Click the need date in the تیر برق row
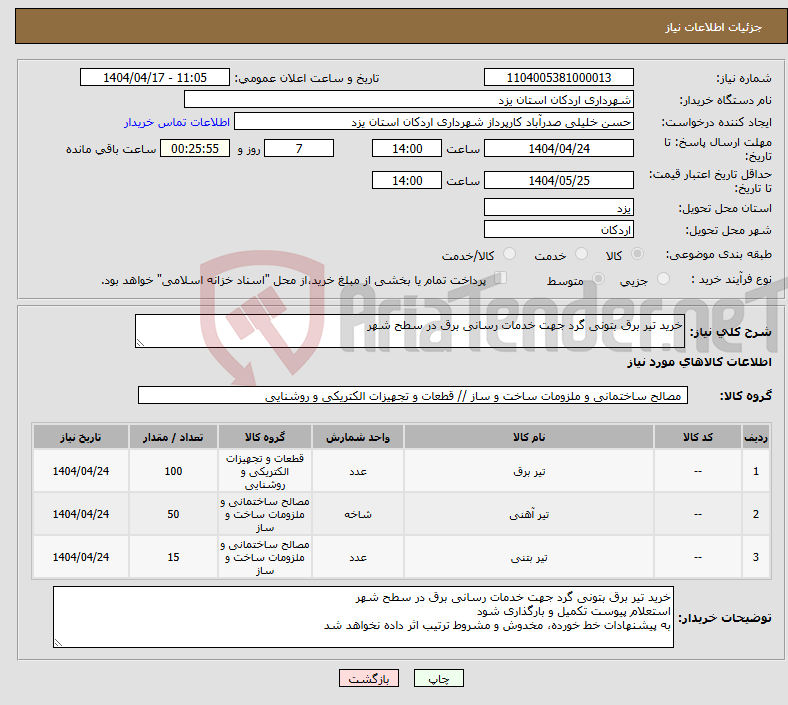The width and height of the screenshot is (788, 705). pyautogui.click(x=81, y=471)
